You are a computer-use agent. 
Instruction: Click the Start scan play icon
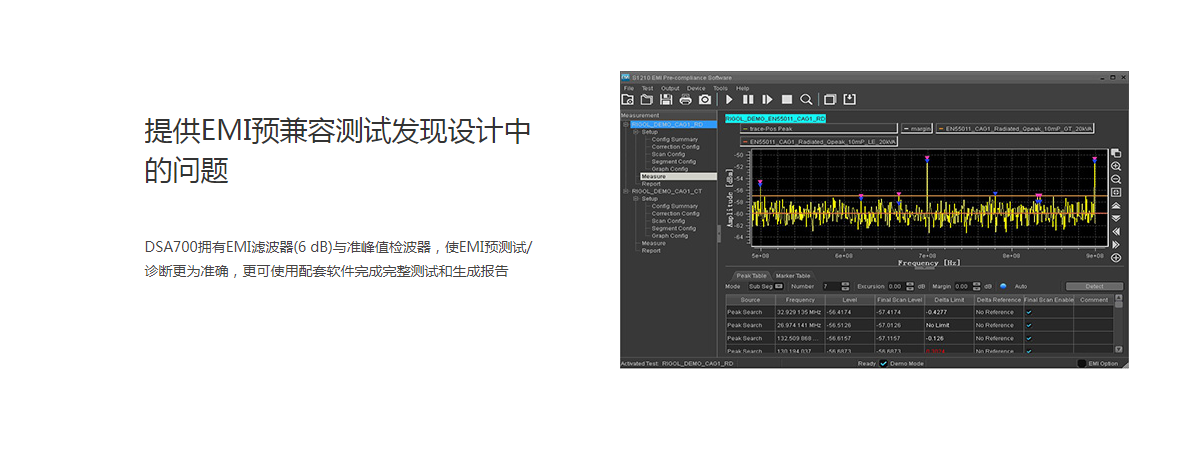click(729, 100)
